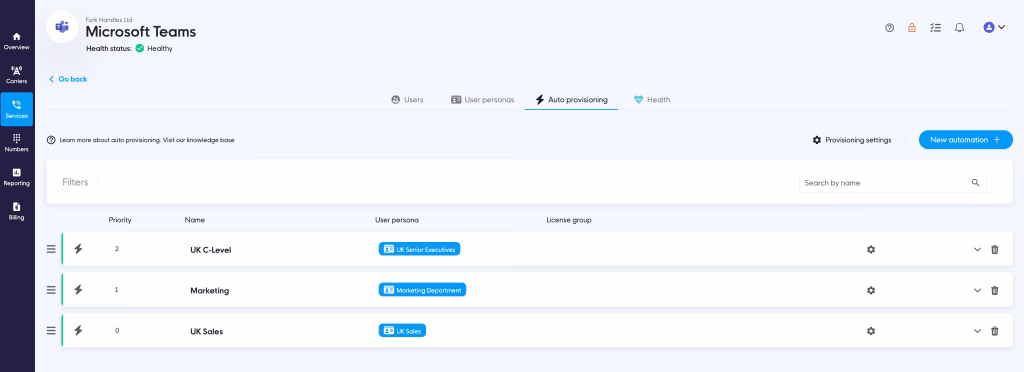
Task: Open settings gear for UK C-Level automation
Action: [x=871, y=249]
